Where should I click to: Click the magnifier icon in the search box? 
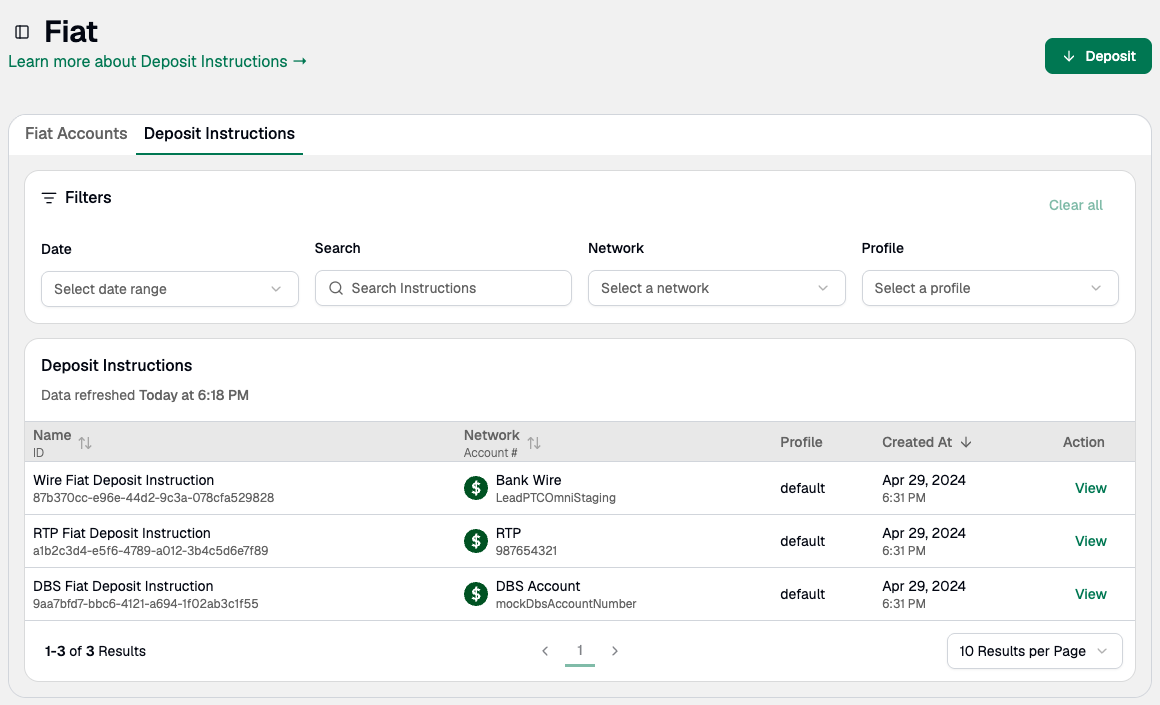[336, 288]
